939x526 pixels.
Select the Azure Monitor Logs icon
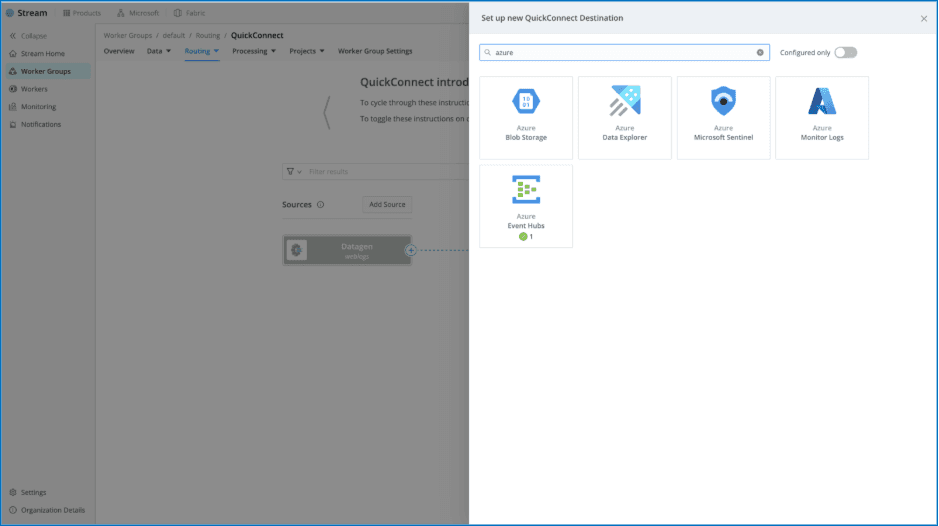[821, 102]
